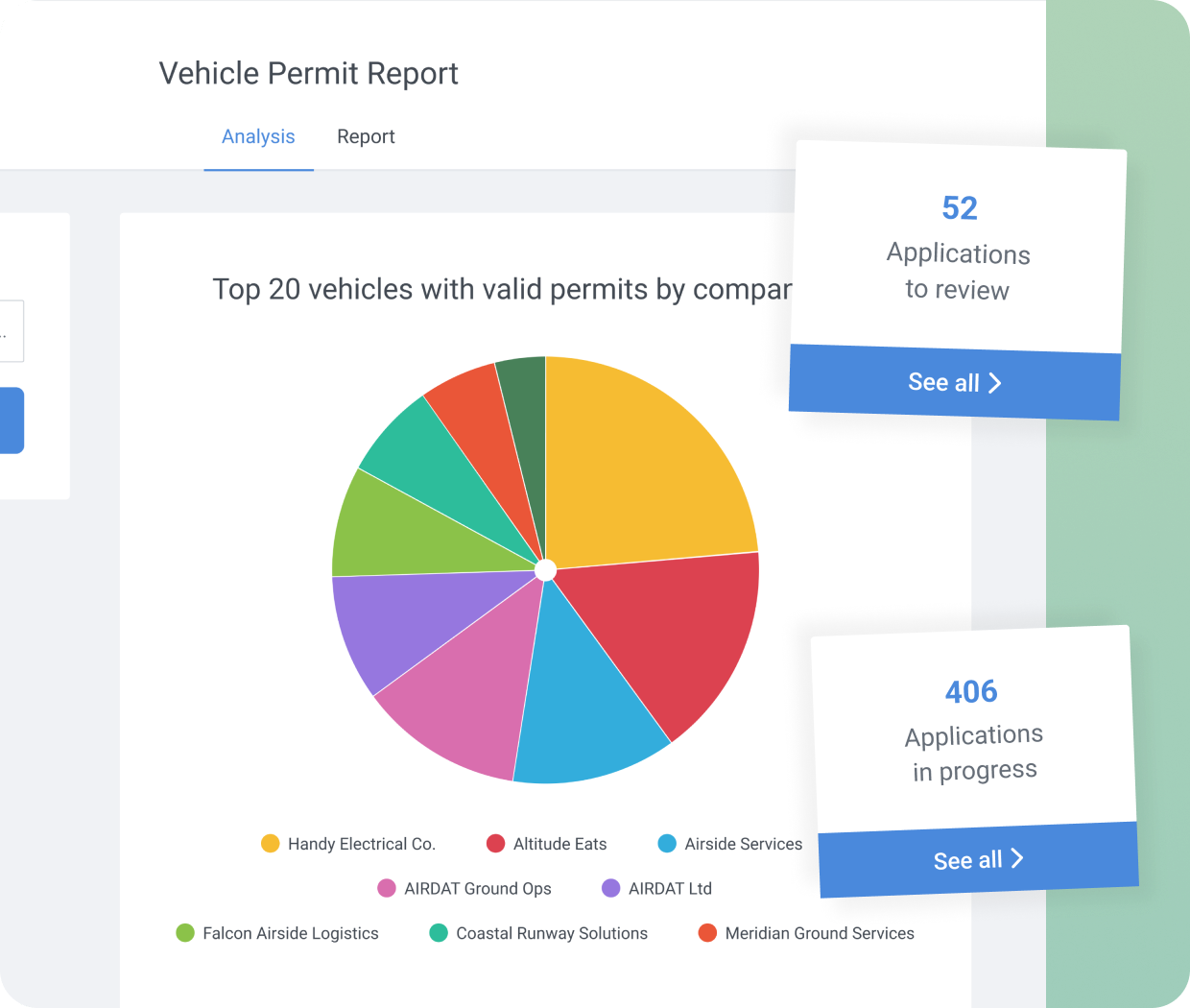This screenshot has width=1190, height=1008.
Task: Click the Altitude Eats legend label
Action: click(x=559, y=844)
